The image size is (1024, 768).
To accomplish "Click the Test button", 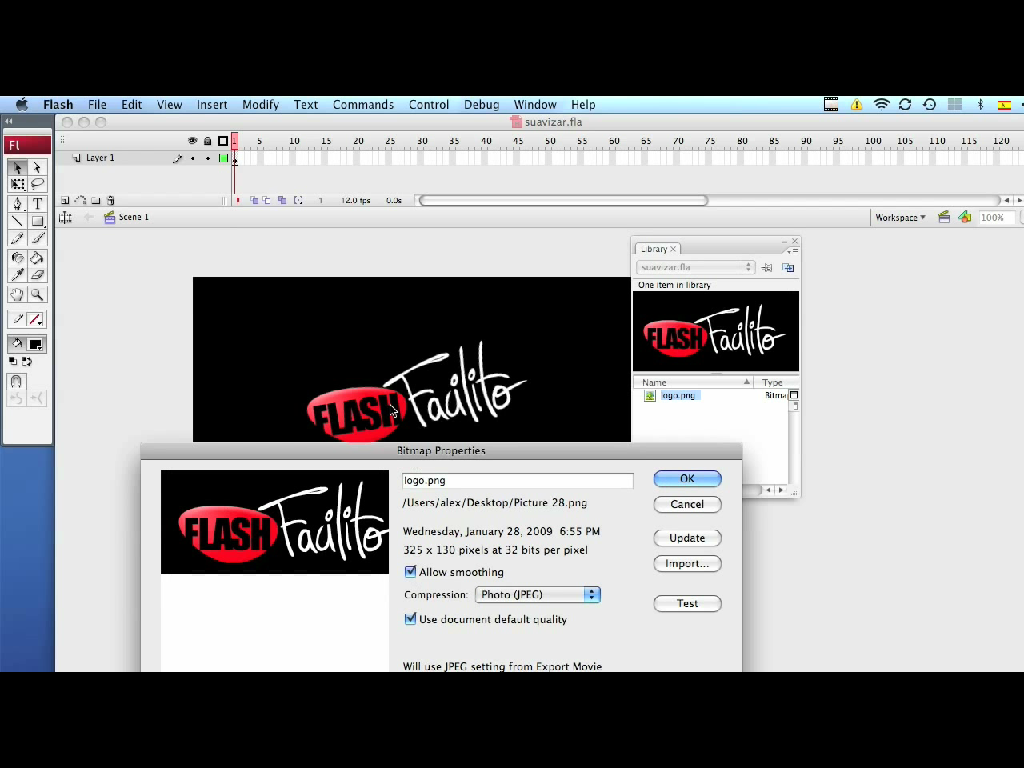I will (688, 603).
